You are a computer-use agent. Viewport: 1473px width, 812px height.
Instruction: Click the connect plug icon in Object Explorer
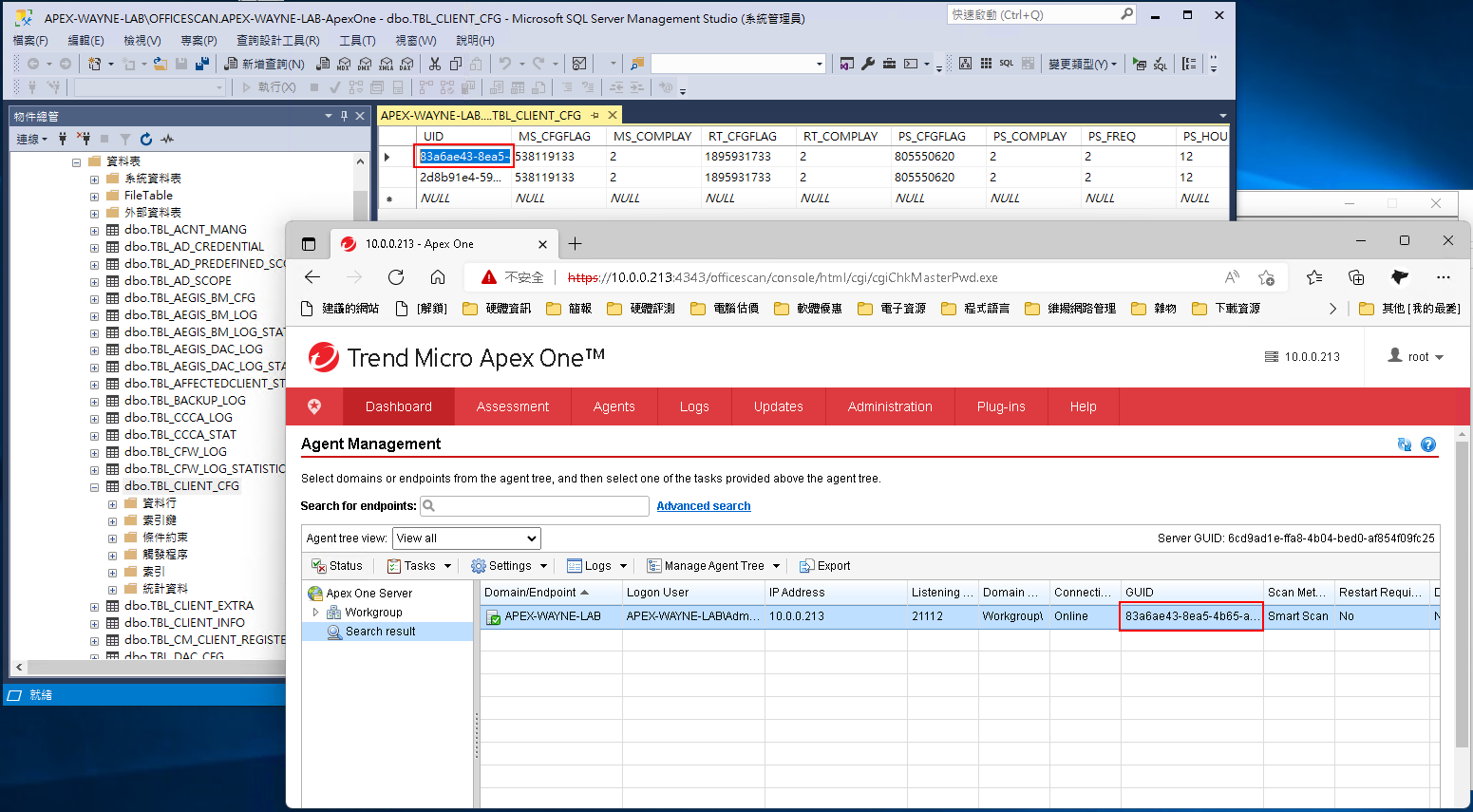63,139
